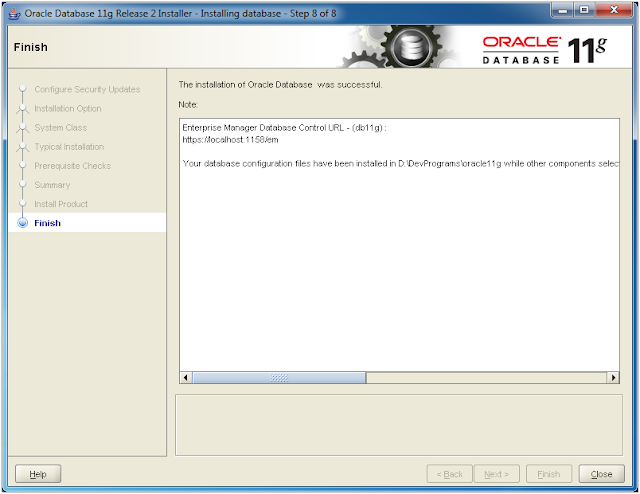
Task: Click the blue Finish step bullet icon
Action: [23, 223]
